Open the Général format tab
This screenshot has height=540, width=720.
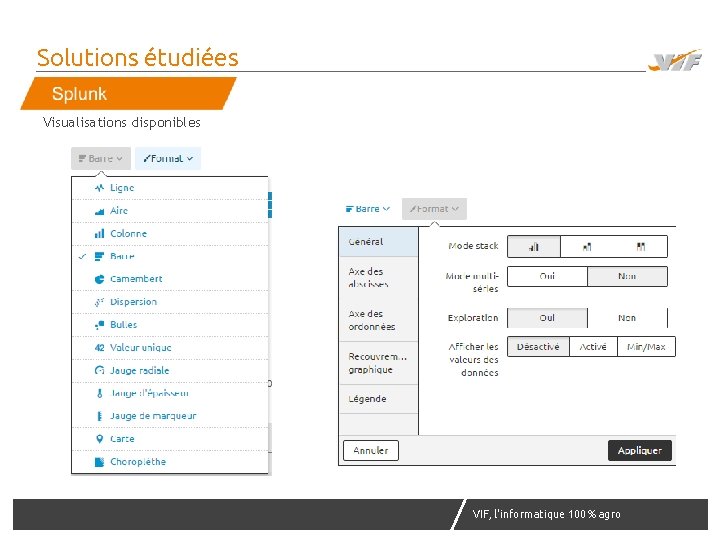click(379, 242)
